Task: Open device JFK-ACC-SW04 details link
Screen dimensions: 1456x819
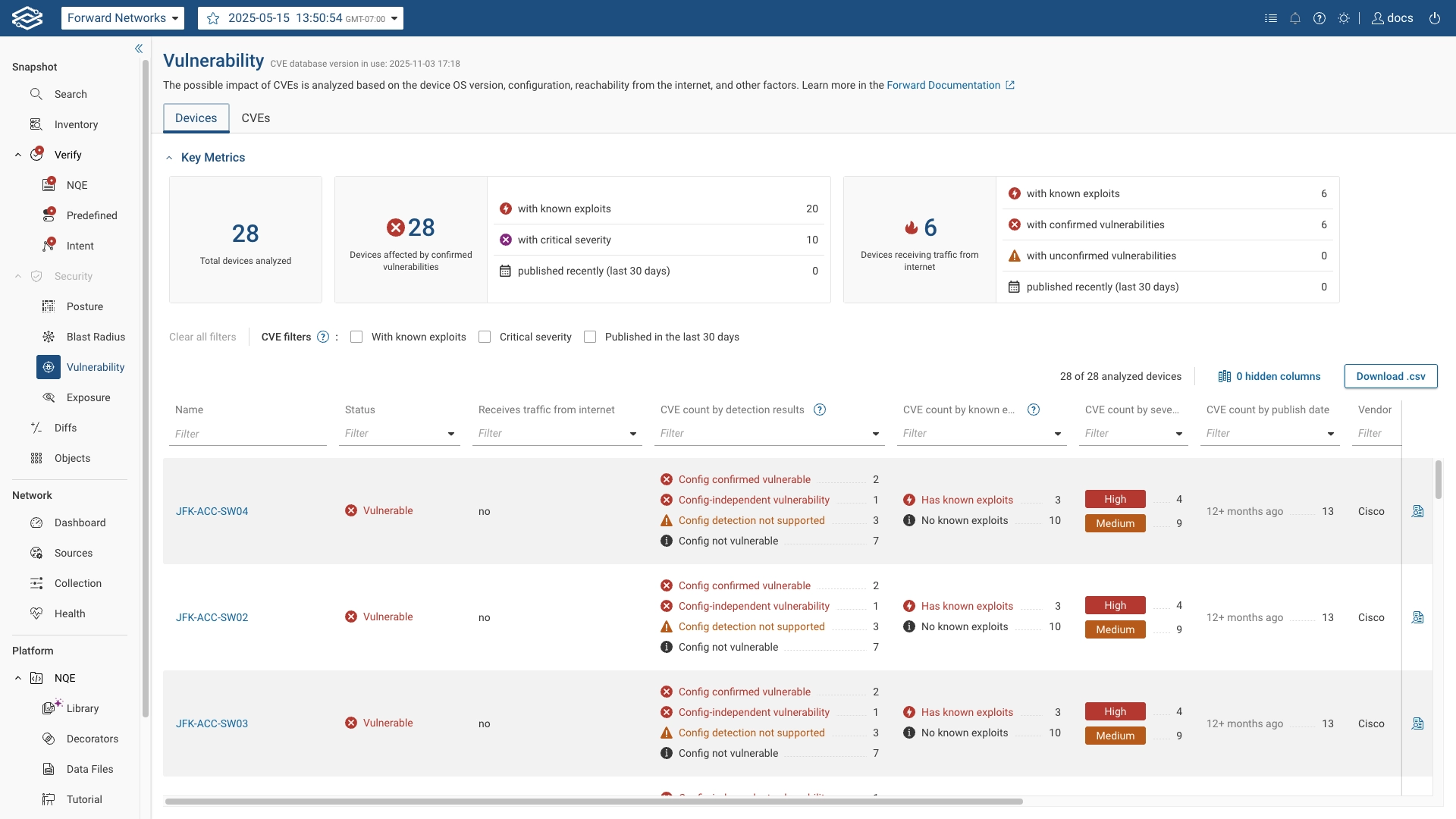Action: pyautogui.click(x=212, y=511)
